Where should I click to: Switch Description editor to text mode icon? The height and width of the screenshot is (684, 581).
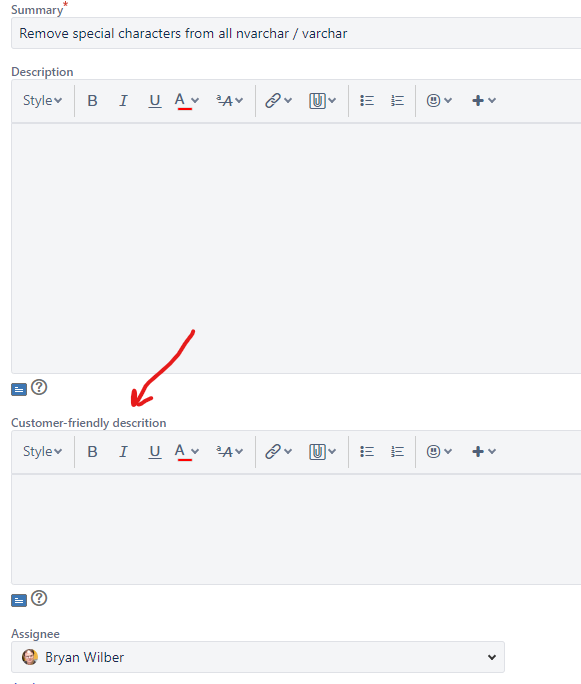[x=19, y=389]
